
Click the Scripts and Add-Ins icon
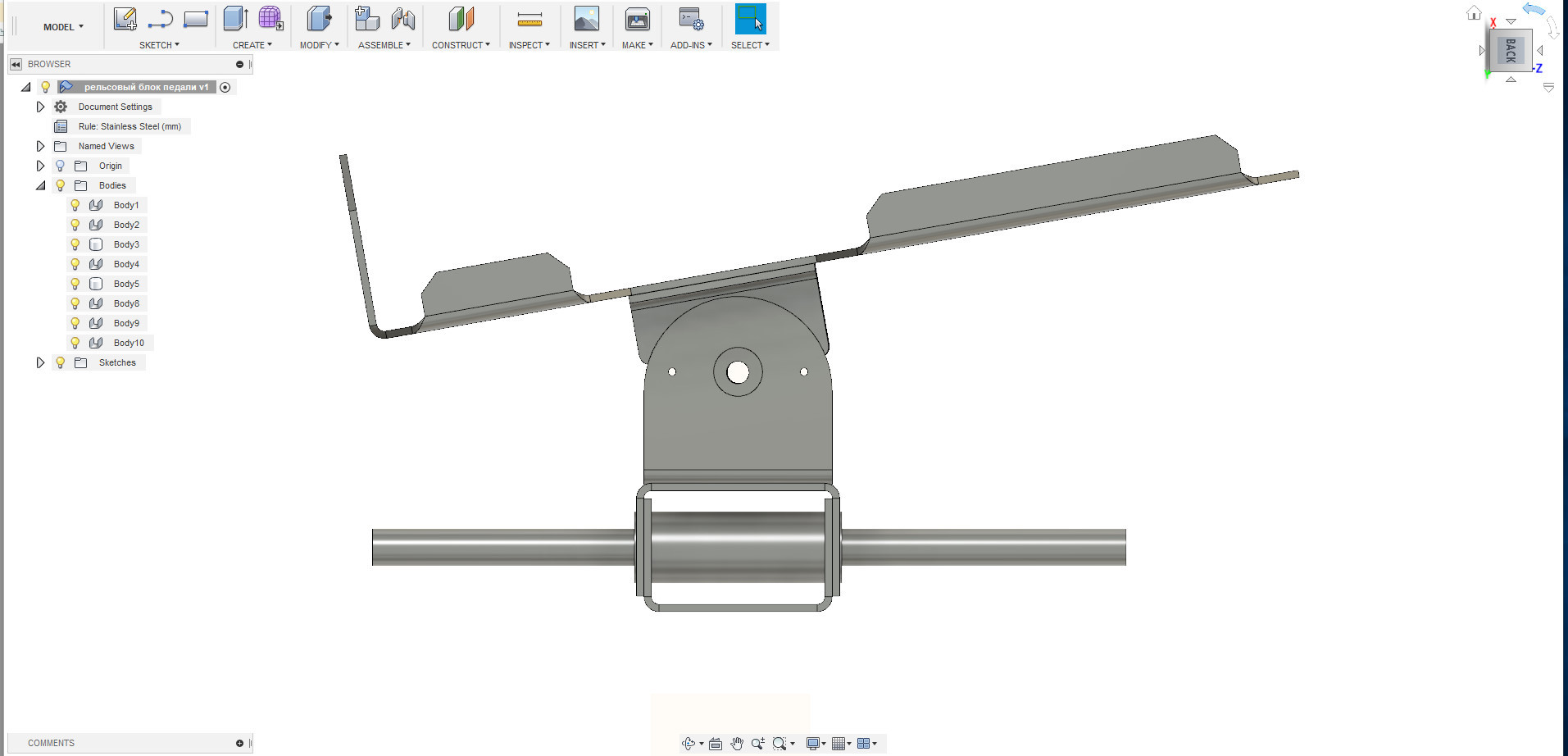691,19
